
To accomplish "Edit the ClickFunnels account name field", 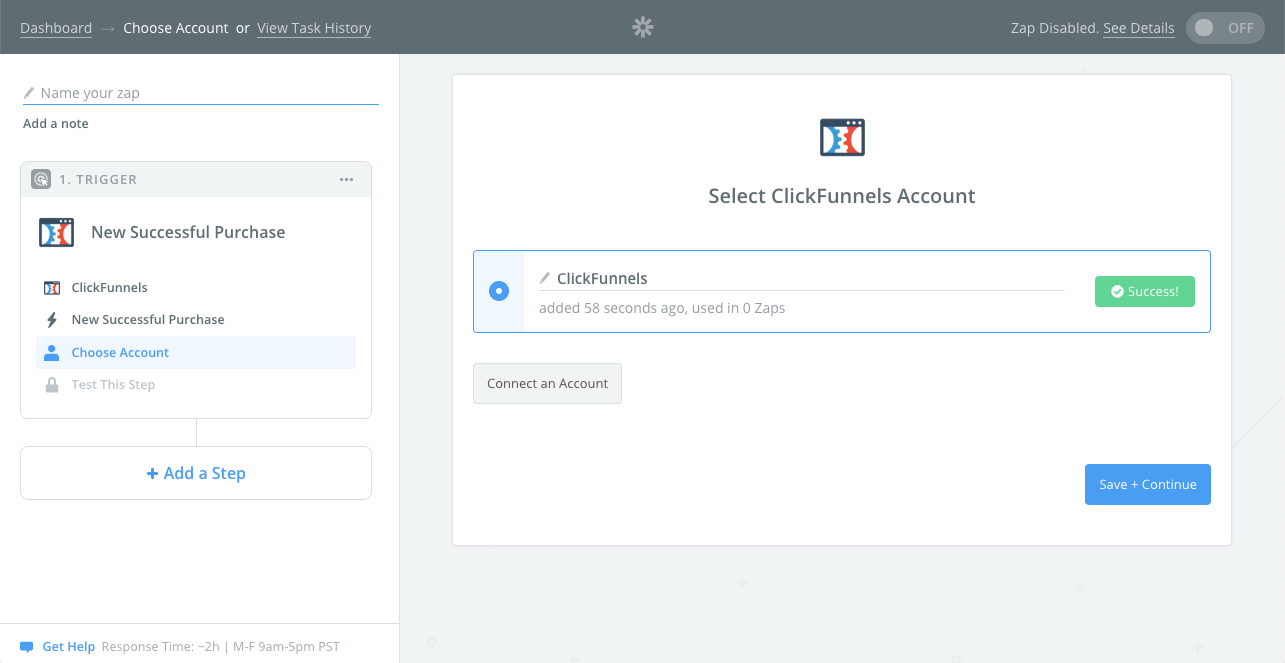I will tap(802, 279).
